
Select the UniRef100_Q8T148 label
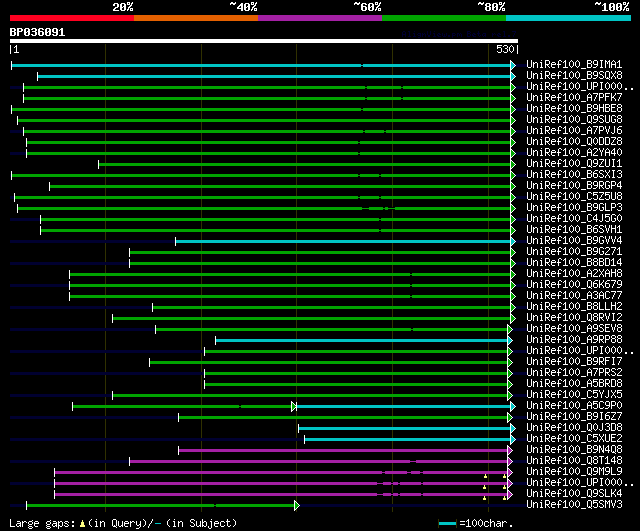coord(574,461)
